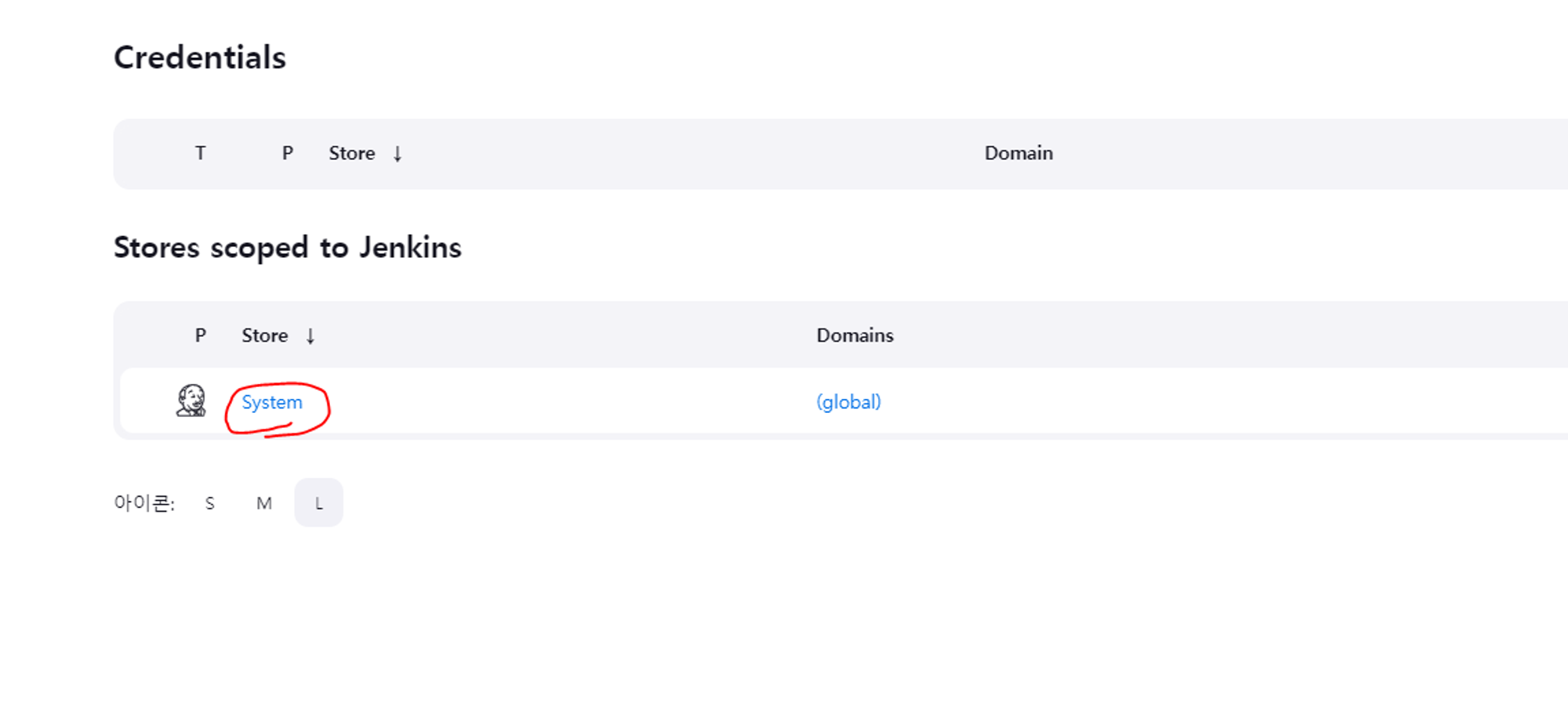The image size is (1568, 721).
Task: Click Store header in Stores scoped table
Action: 265,335
